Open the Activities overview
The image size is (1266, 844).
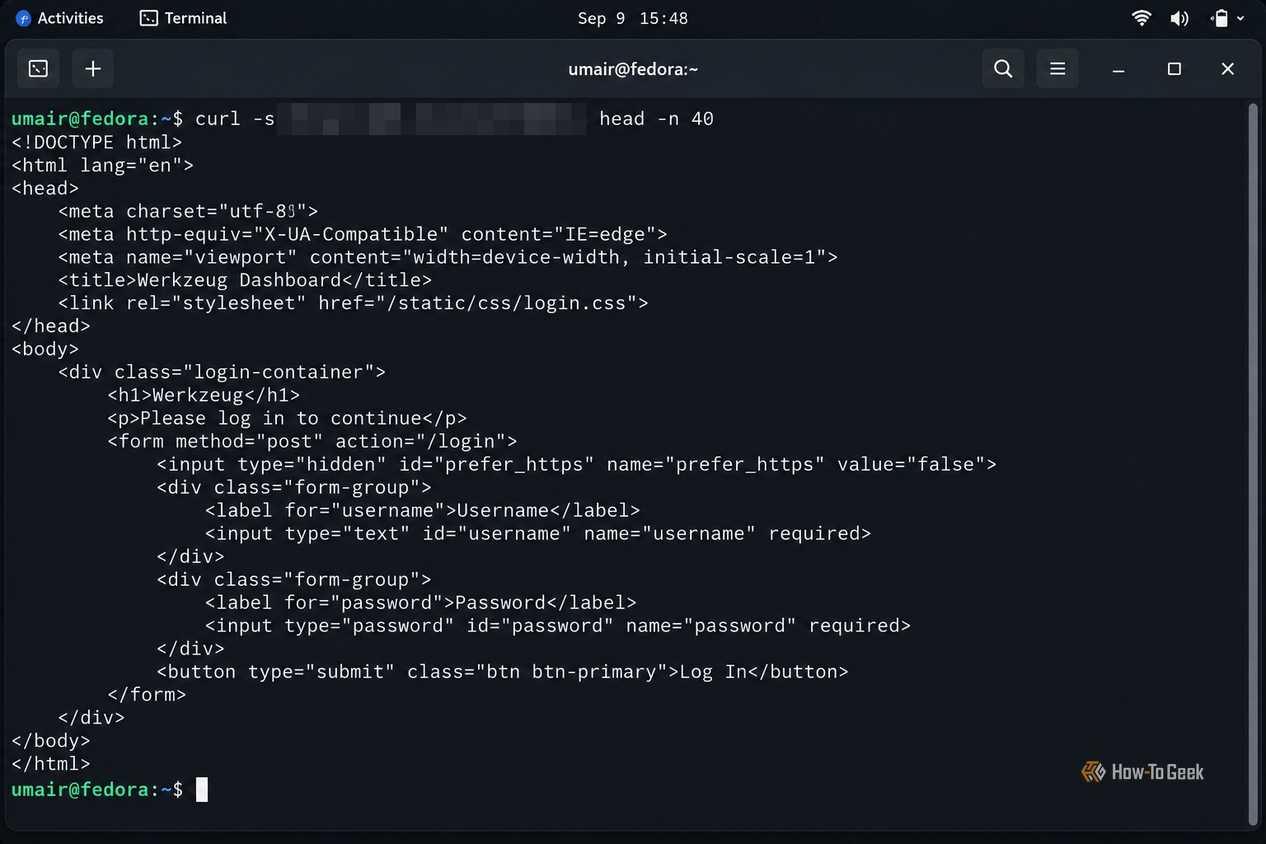coord(60,18)
